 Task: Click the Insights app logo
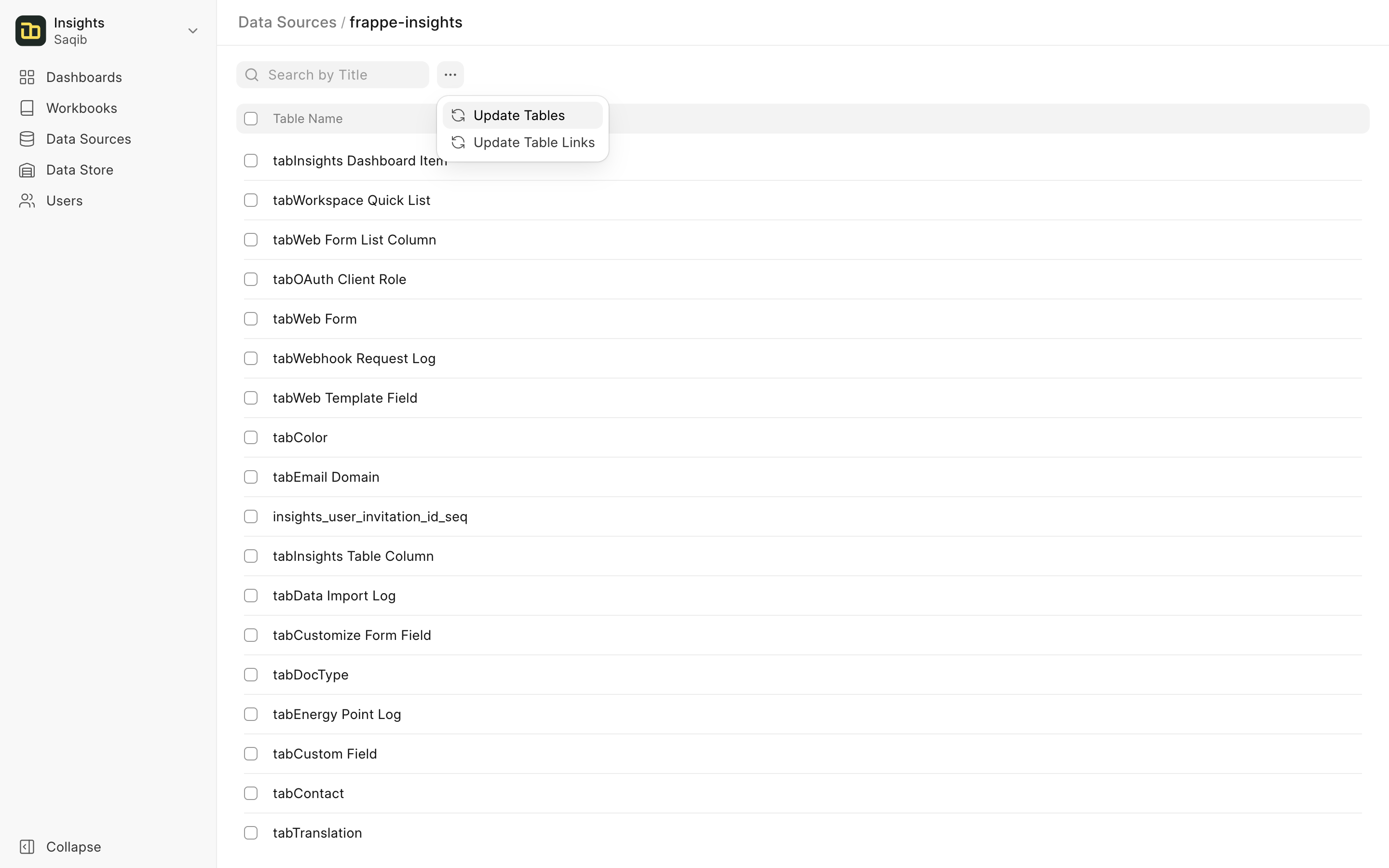coord(30,30)
